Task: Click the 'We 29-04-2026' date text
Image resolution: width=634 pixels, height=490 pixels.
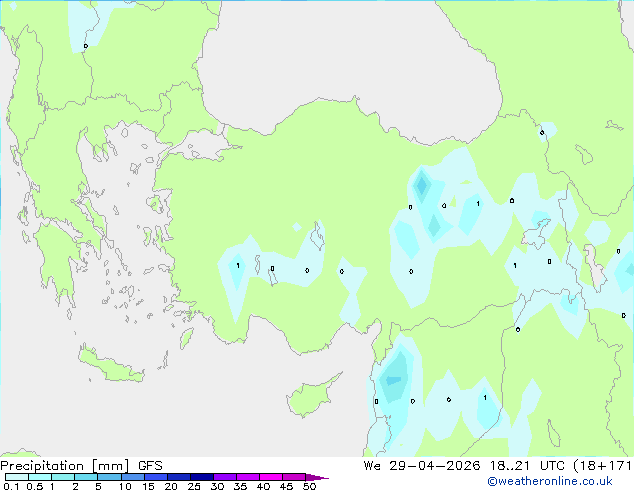Action: pyautogui.click(x=422, y=466)
